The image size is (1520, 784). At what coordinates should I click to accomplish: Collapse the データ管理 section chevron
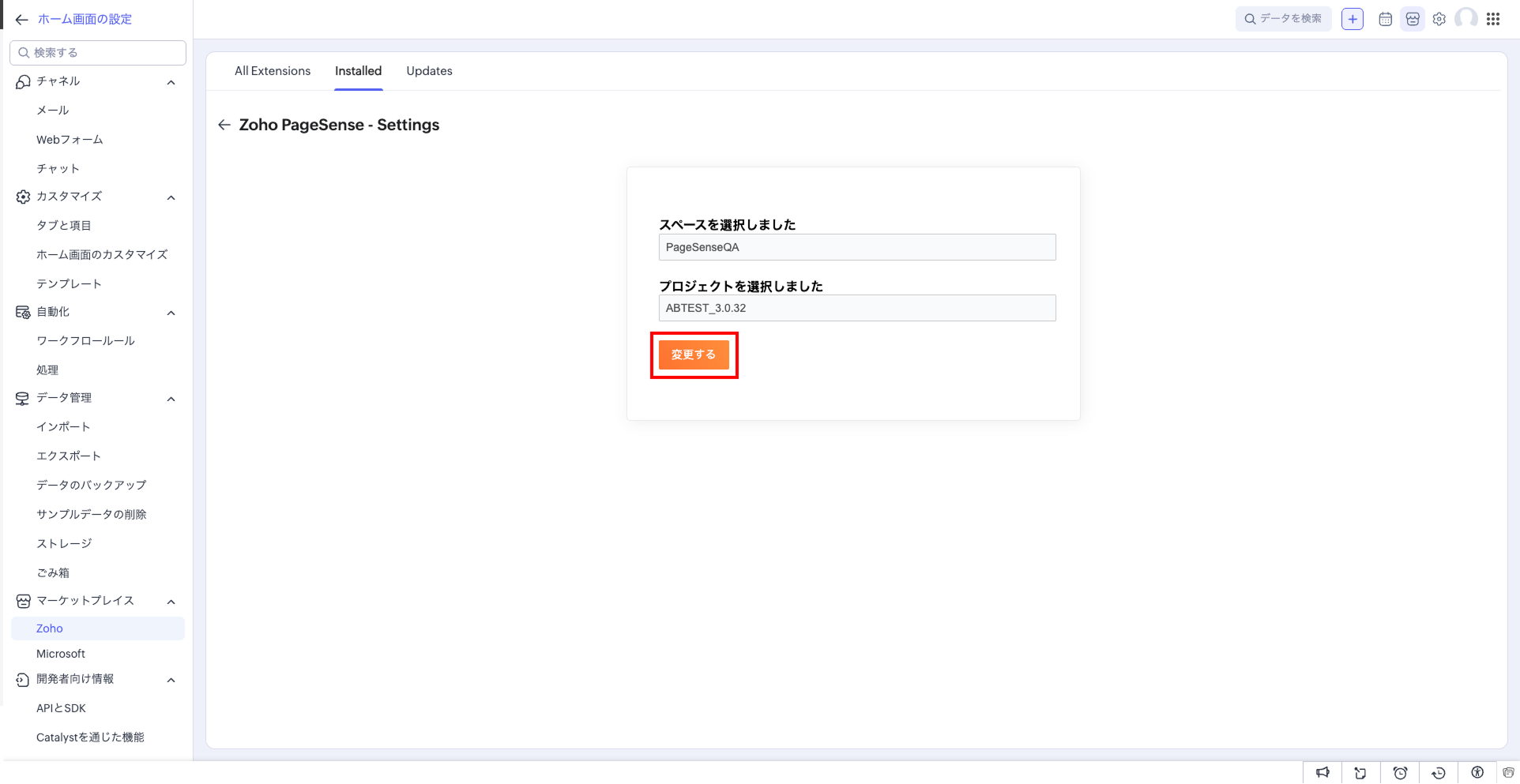tap(171, 399)
